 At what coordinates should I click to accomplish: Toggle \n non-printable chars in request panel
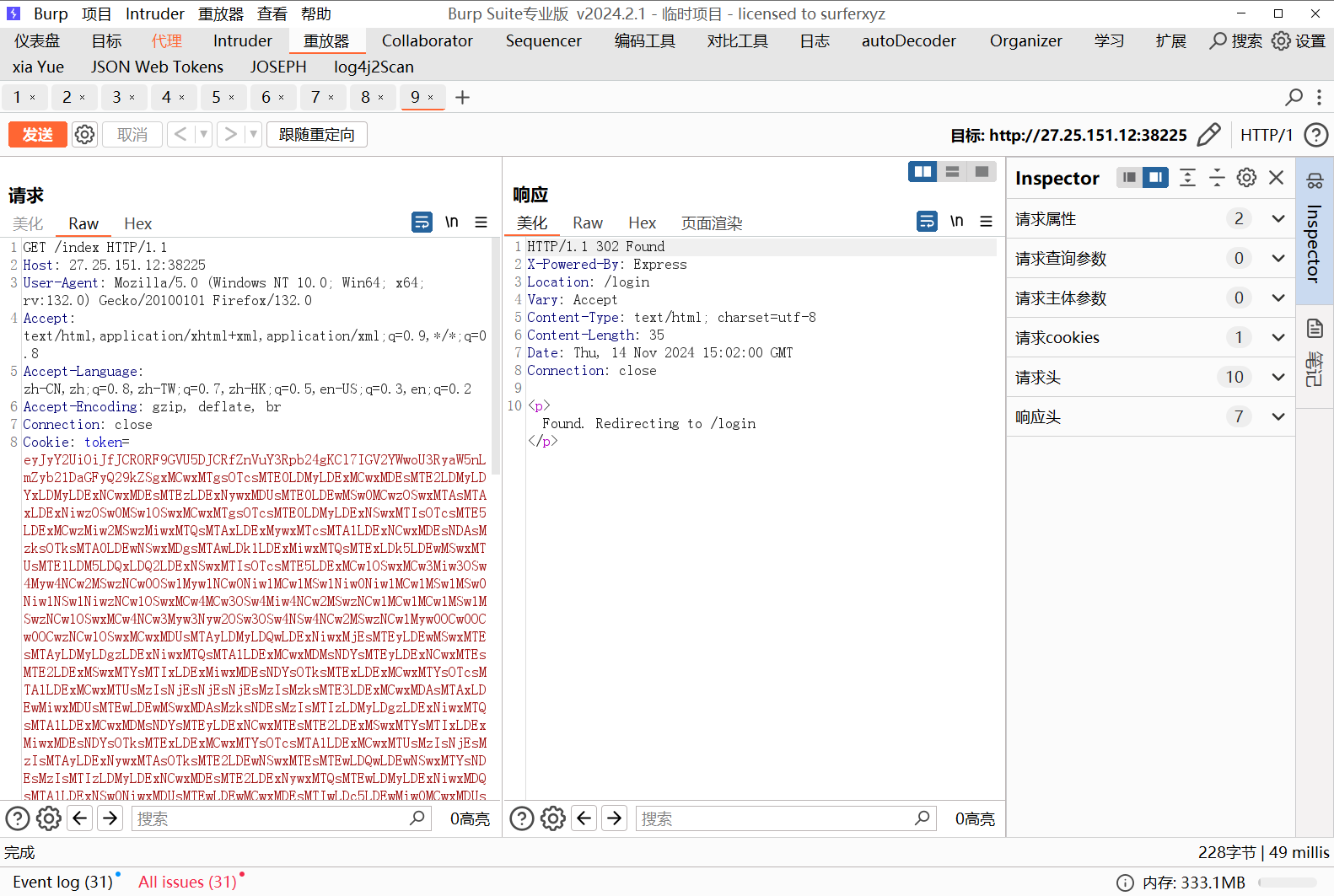452,223
